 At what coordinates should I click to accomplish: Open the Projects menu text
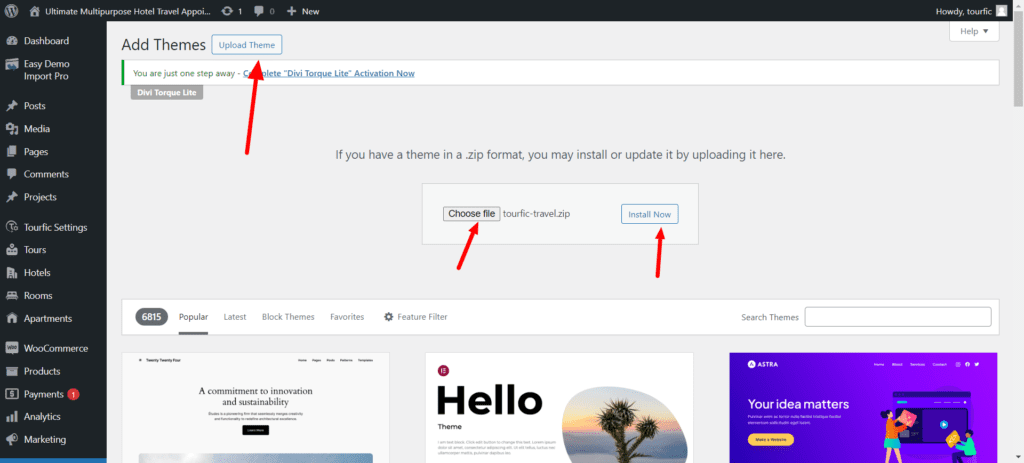click(40, 197)
